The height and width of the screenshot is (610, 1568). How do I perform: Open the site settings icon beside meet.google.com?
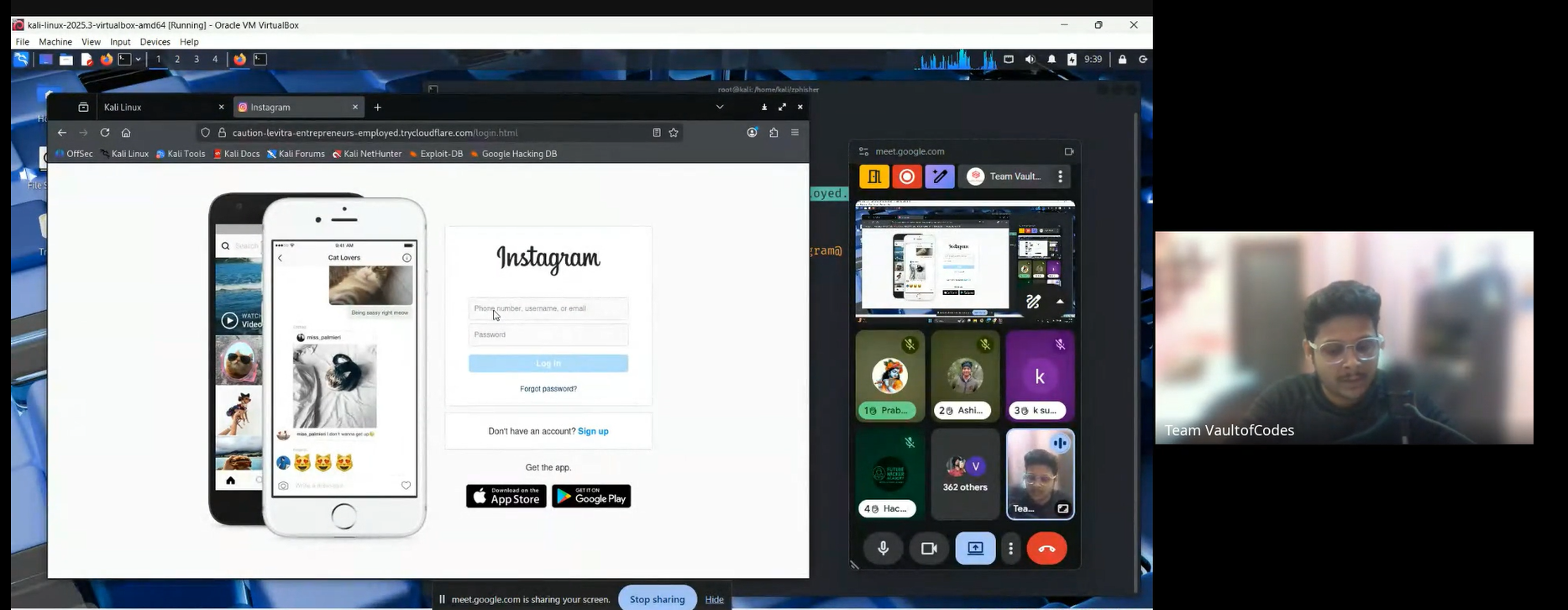[x=863, y=152]
